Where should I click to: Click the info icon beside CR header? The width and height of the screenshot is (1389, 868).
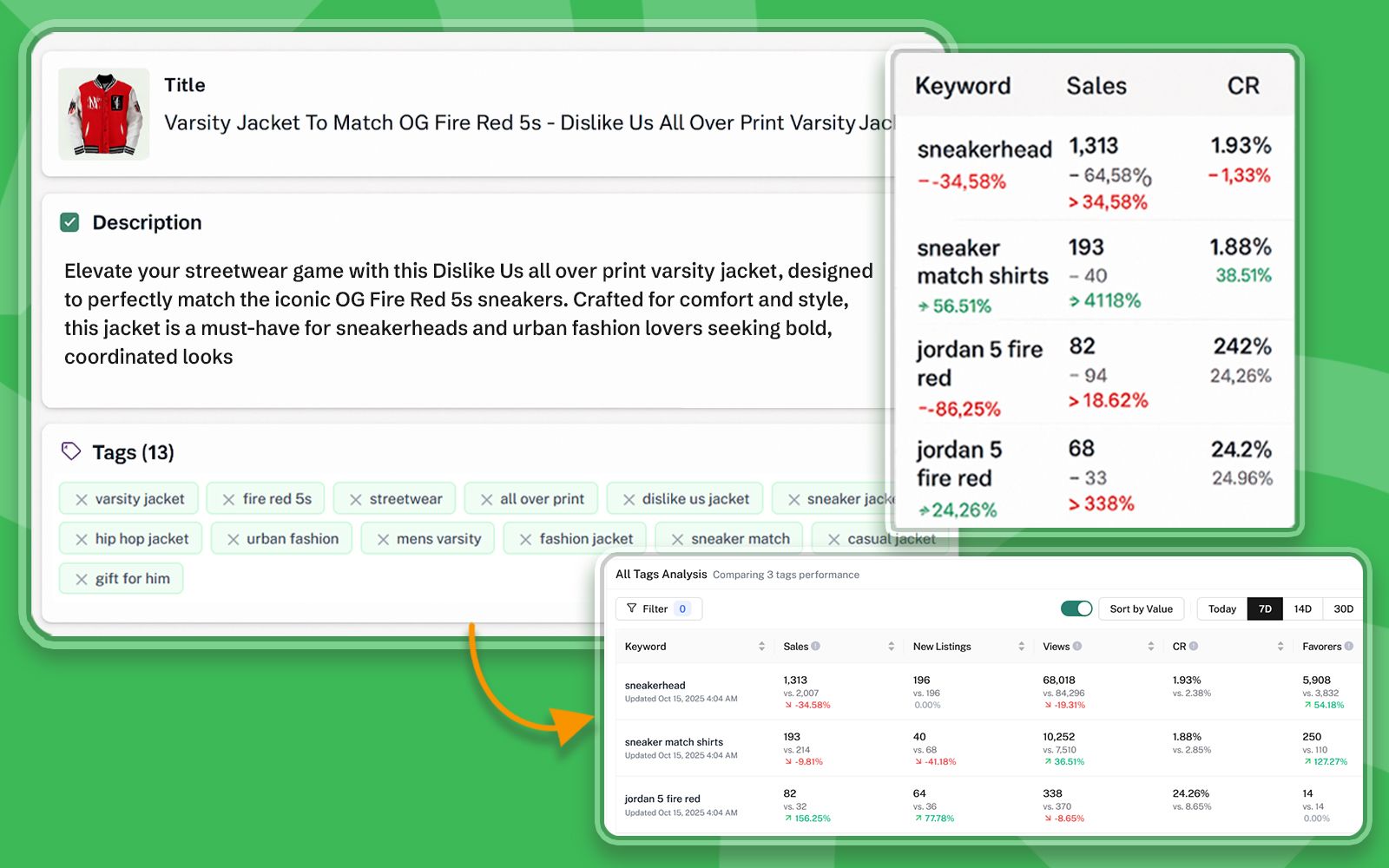(1194, 646)
